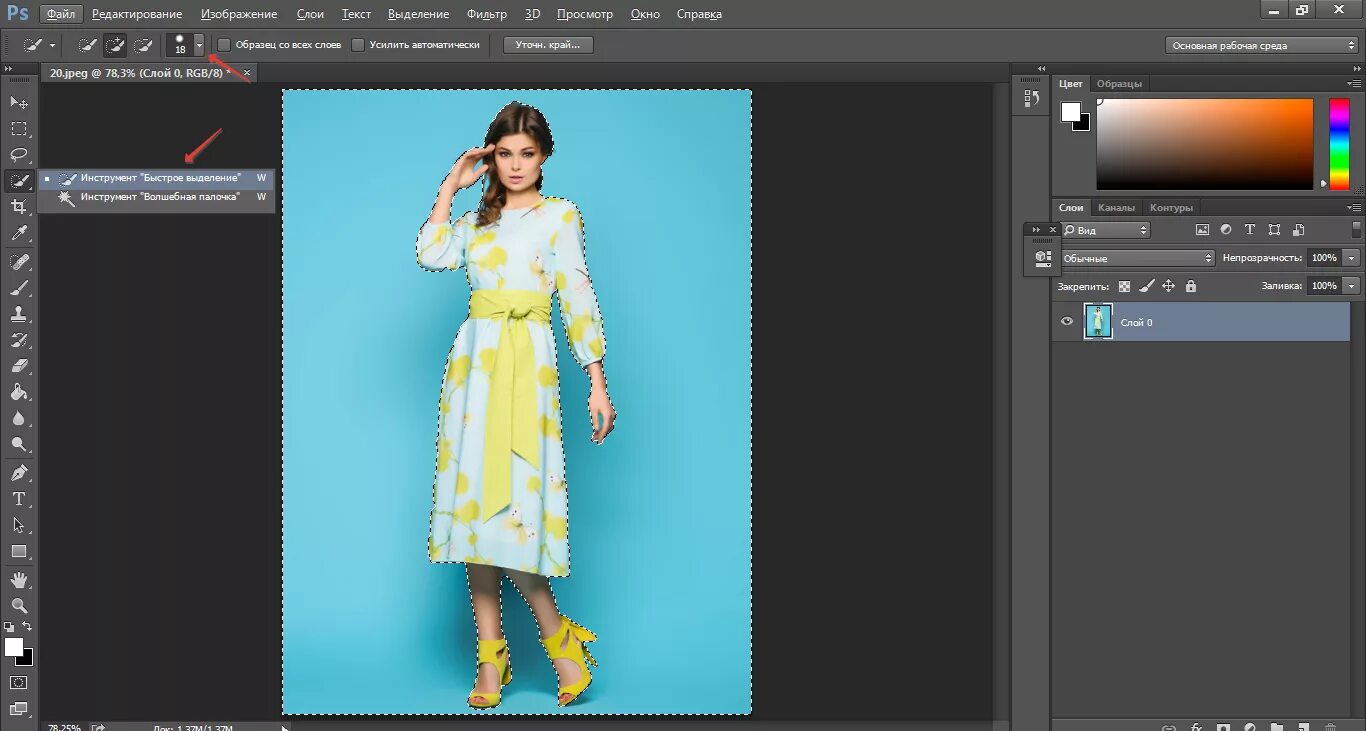Select the Crop tool

[18, 207]
